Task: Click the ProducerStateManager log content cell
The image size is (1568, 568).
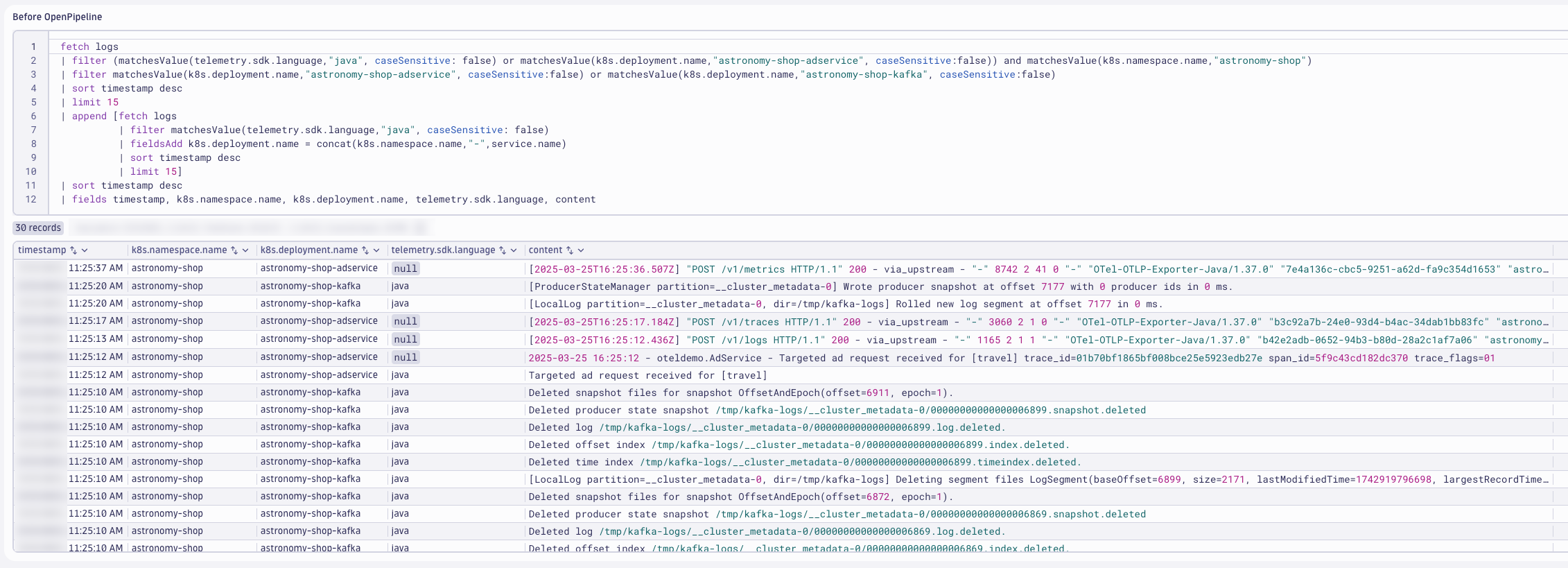Action: click(1038, 286)
